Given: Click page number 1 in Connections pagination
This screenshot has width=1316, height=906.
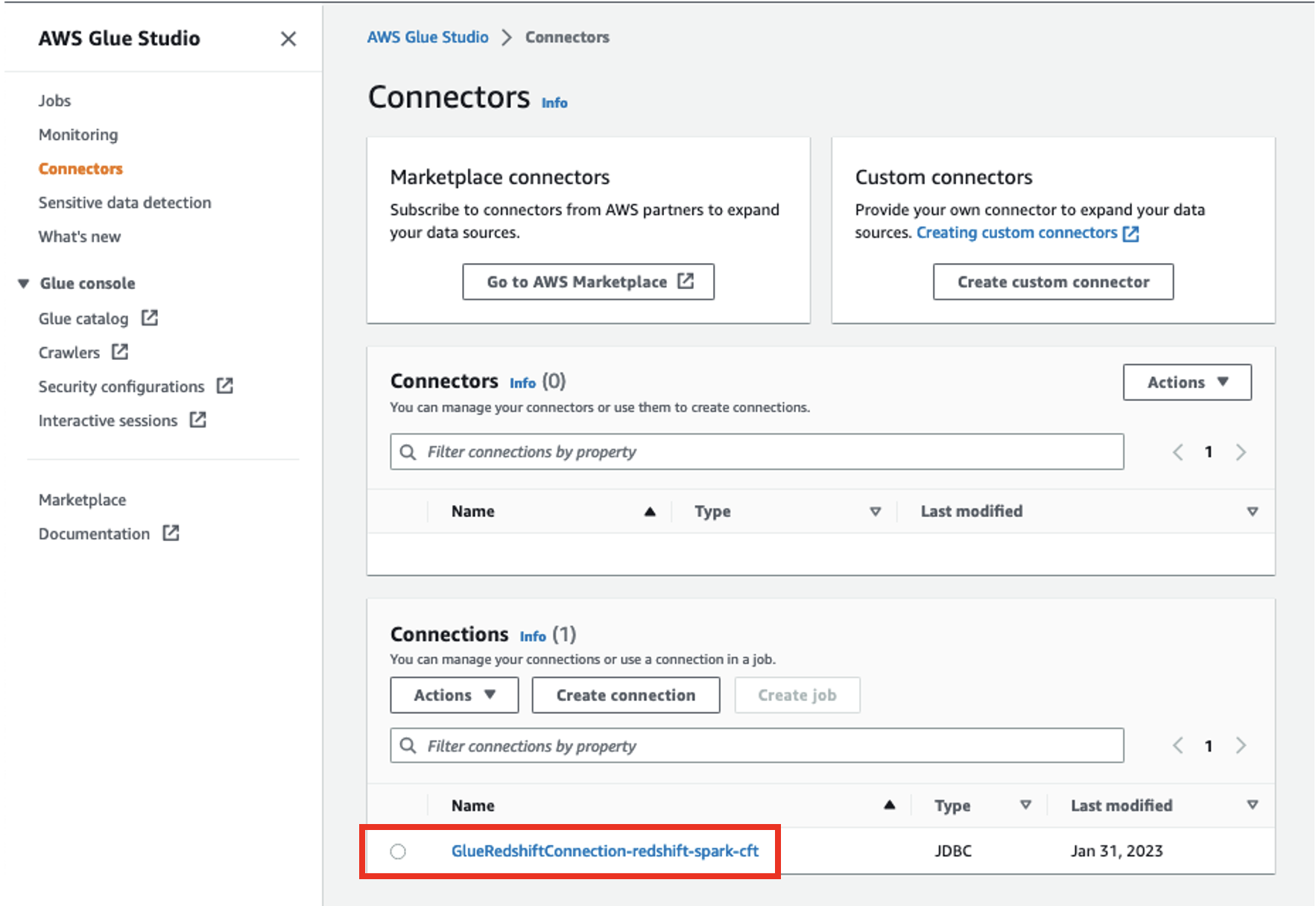Looking at the screenshot, I should [x=1209, y=746].
